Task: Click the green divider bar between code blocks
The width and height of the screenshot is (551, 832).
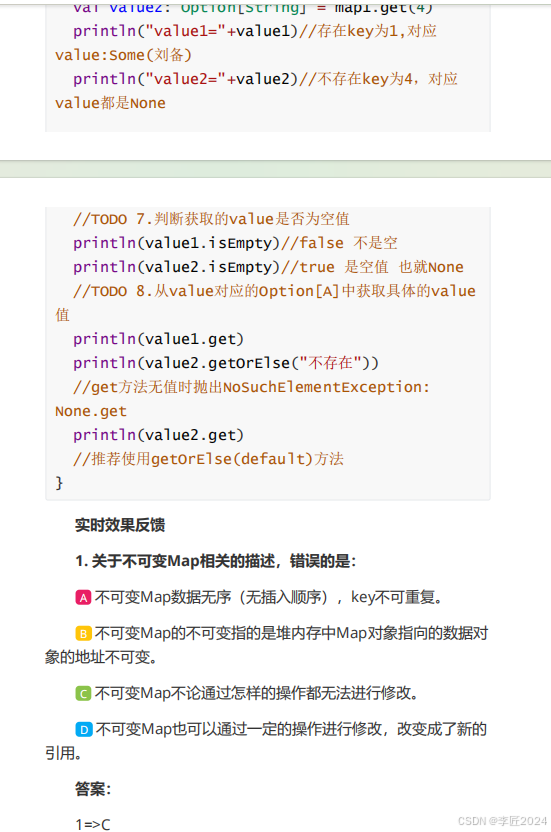Action: click(x=276, y=169)
